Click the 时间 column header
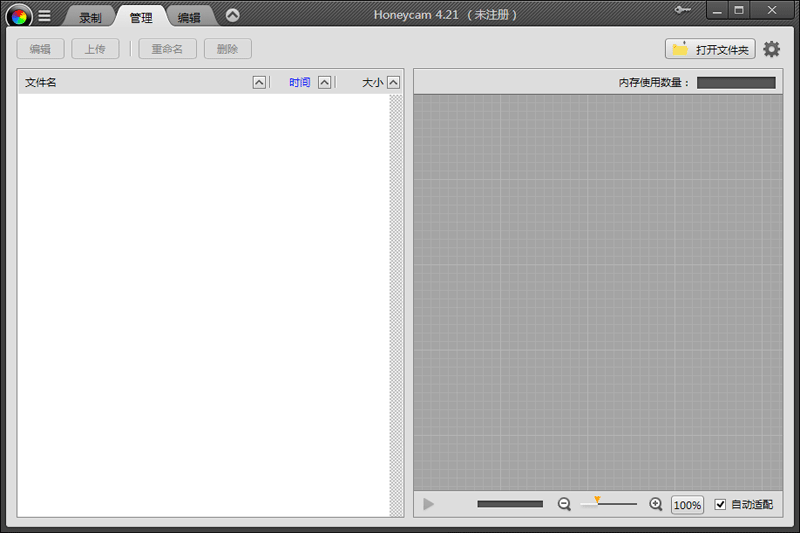The image size is (800, 533). tap(300, 83)
